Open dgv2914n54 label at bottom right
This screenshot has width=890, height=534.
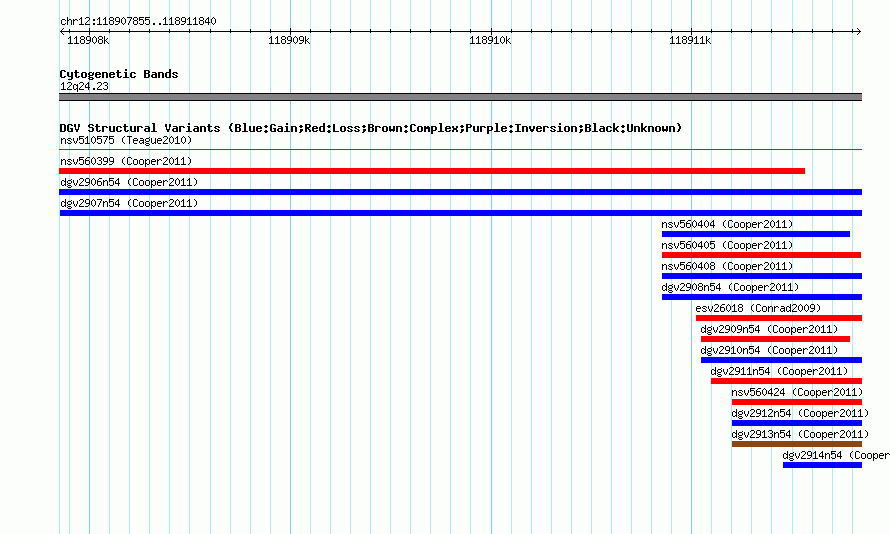[x=836, y=455]
